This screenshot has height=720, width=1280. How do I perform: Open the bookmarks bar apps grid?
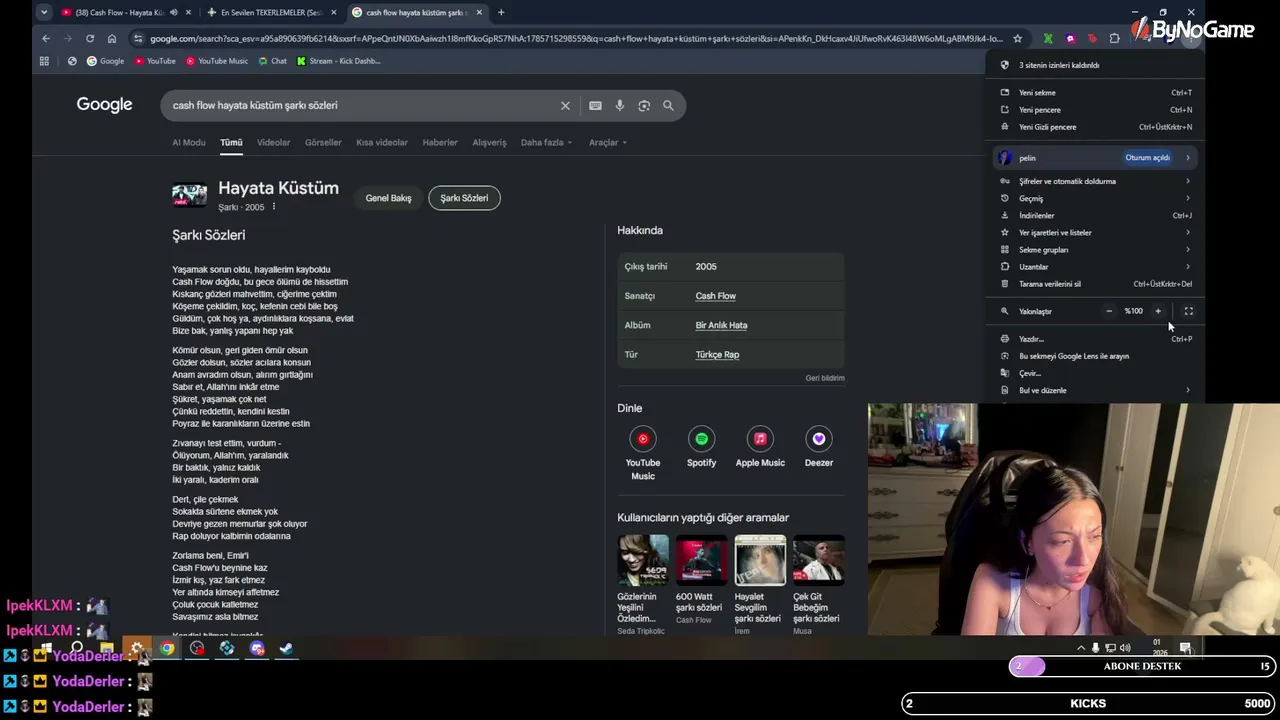pos(44,61)
